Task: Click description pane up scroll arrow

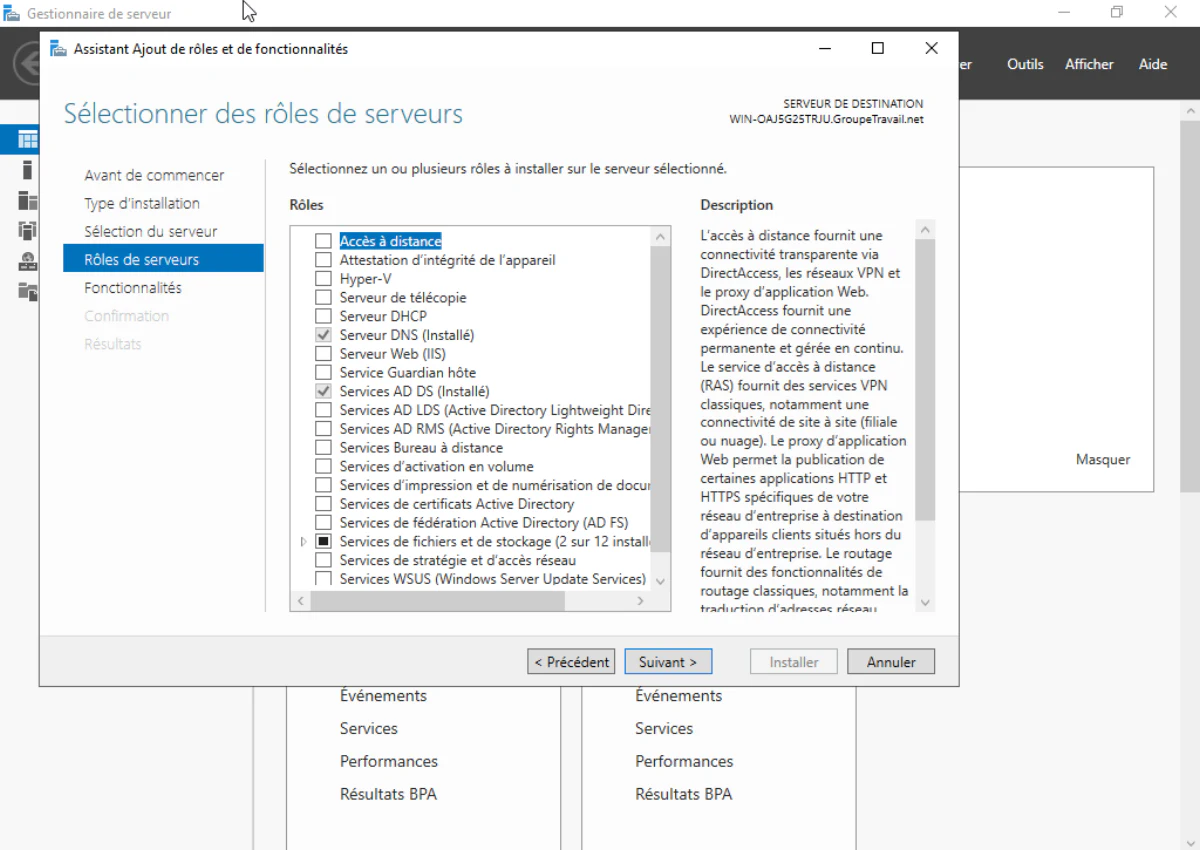Action: [x=925, y=230]
